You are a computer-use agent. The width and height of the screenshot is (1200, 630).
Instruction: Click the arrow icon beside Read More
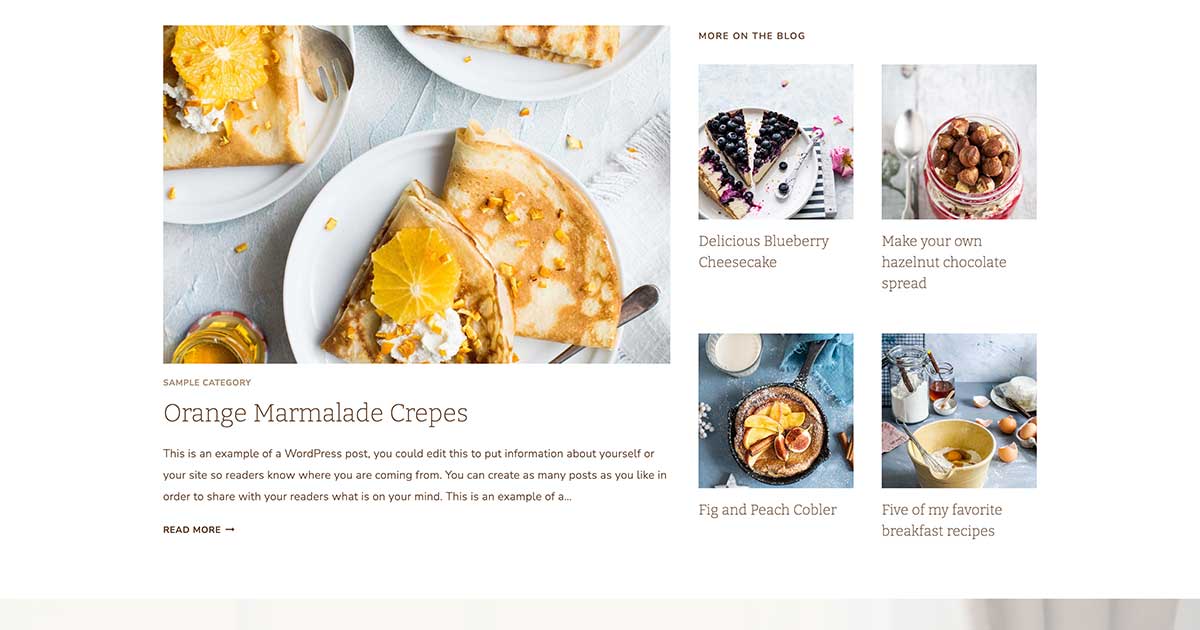click(230, 530)
